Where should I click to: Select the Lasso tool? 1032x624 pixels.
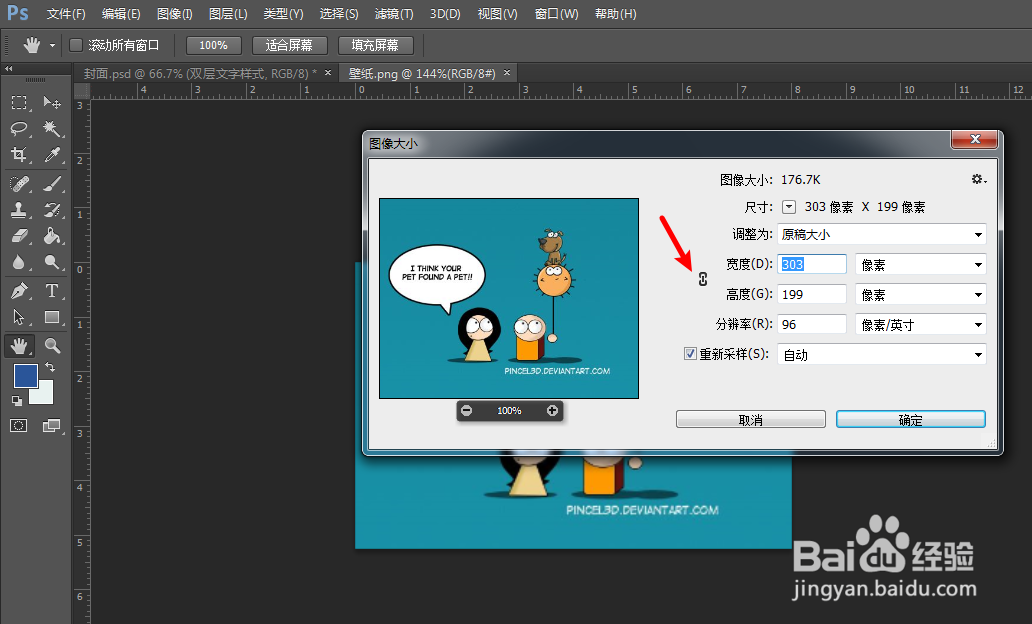coord(19,128)
